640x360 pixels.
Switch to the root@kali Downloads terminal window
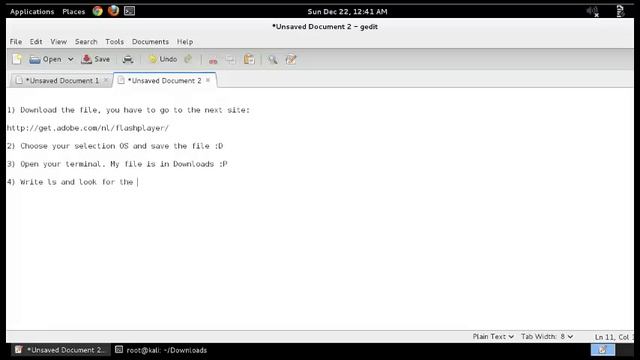(x=162, y=350)
